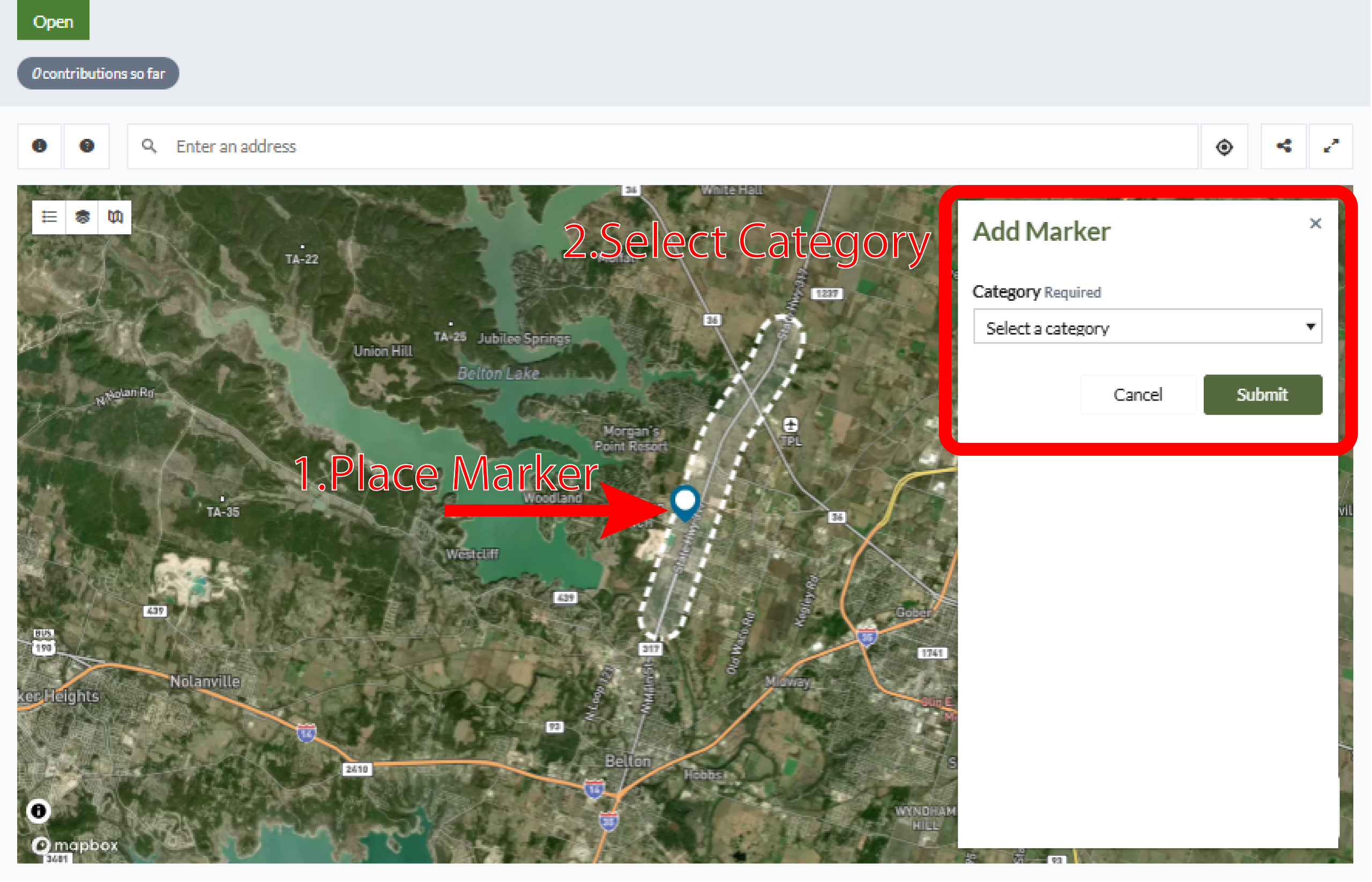Click the basemap map-fold icon
Image resolution: width=1372 pixels, height=882 pixels.
[x=115, y=217]
